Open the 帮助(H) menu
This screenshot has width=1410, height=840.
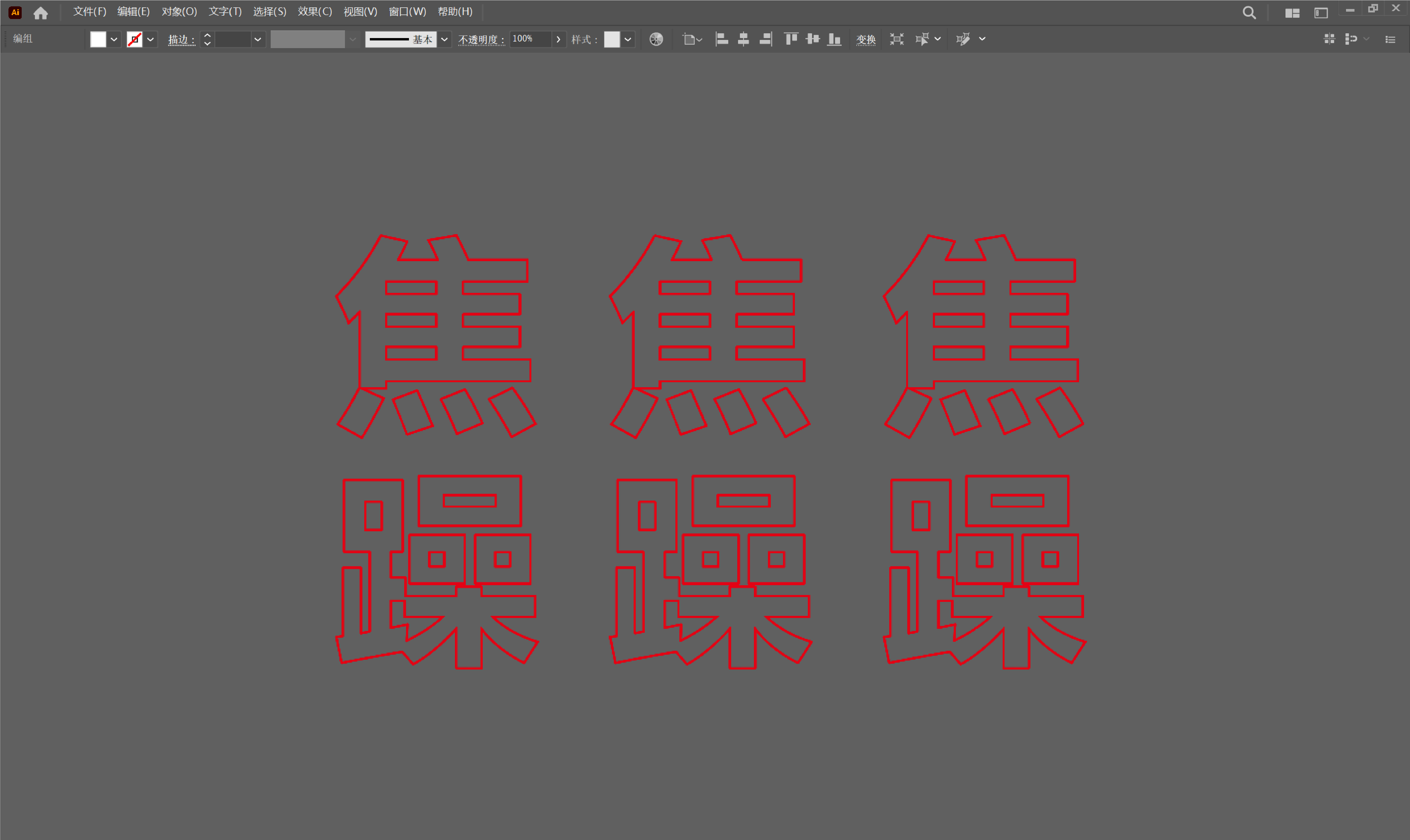(455, 12)
